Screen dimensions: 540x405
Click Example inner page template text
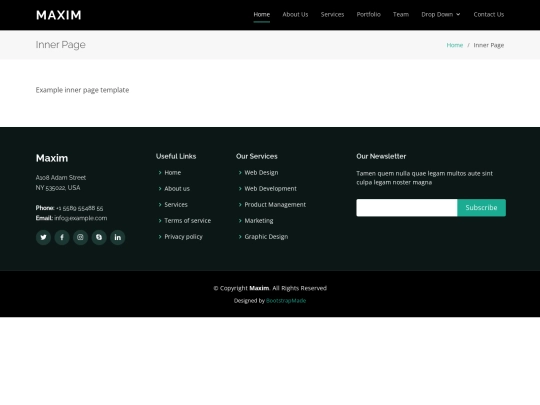click(x=82, y=90)
